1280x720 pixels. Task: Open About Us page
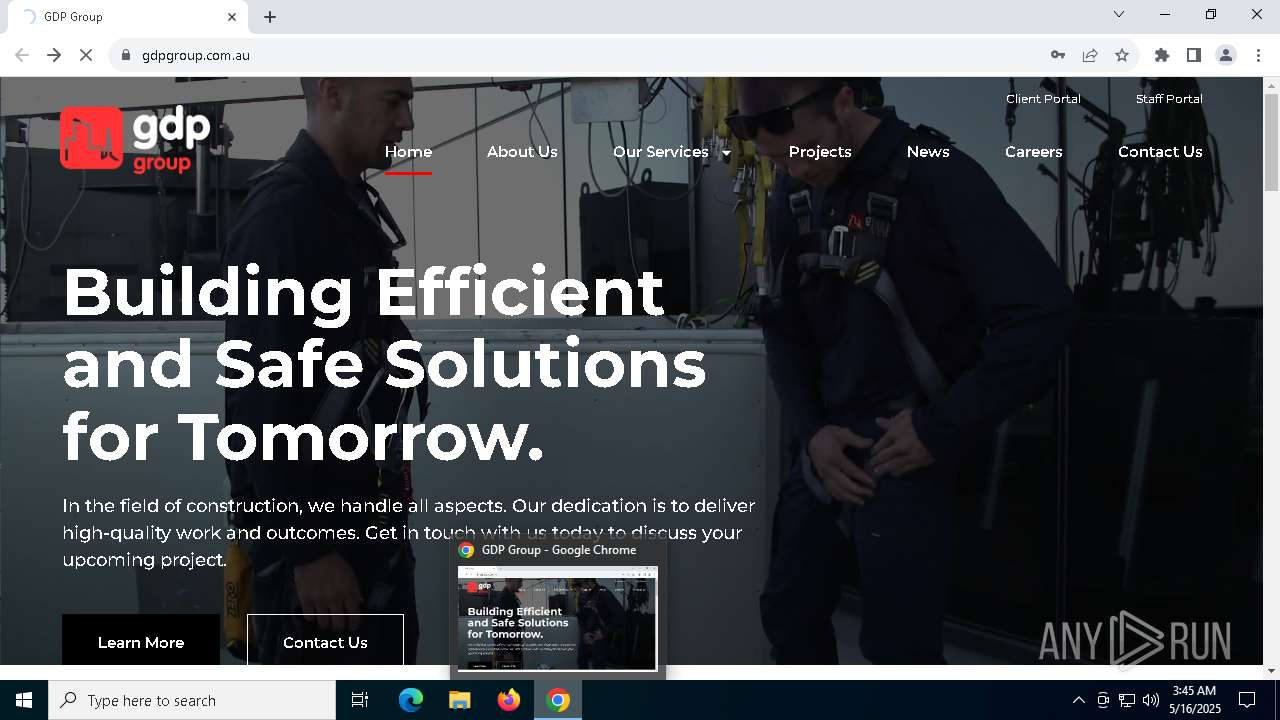[x=522, y=152]
